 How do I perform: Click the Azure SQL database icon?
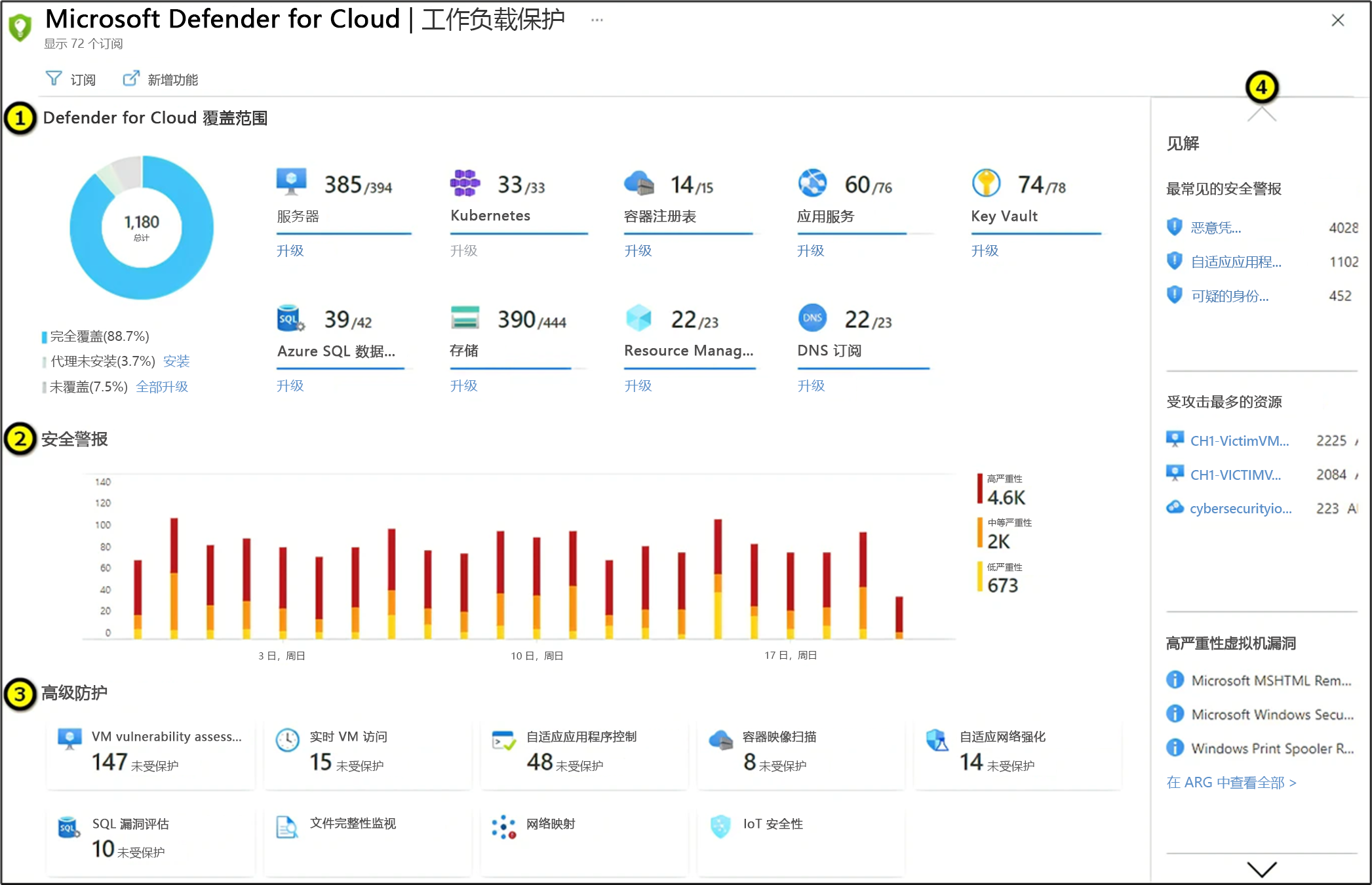[291, 319]
